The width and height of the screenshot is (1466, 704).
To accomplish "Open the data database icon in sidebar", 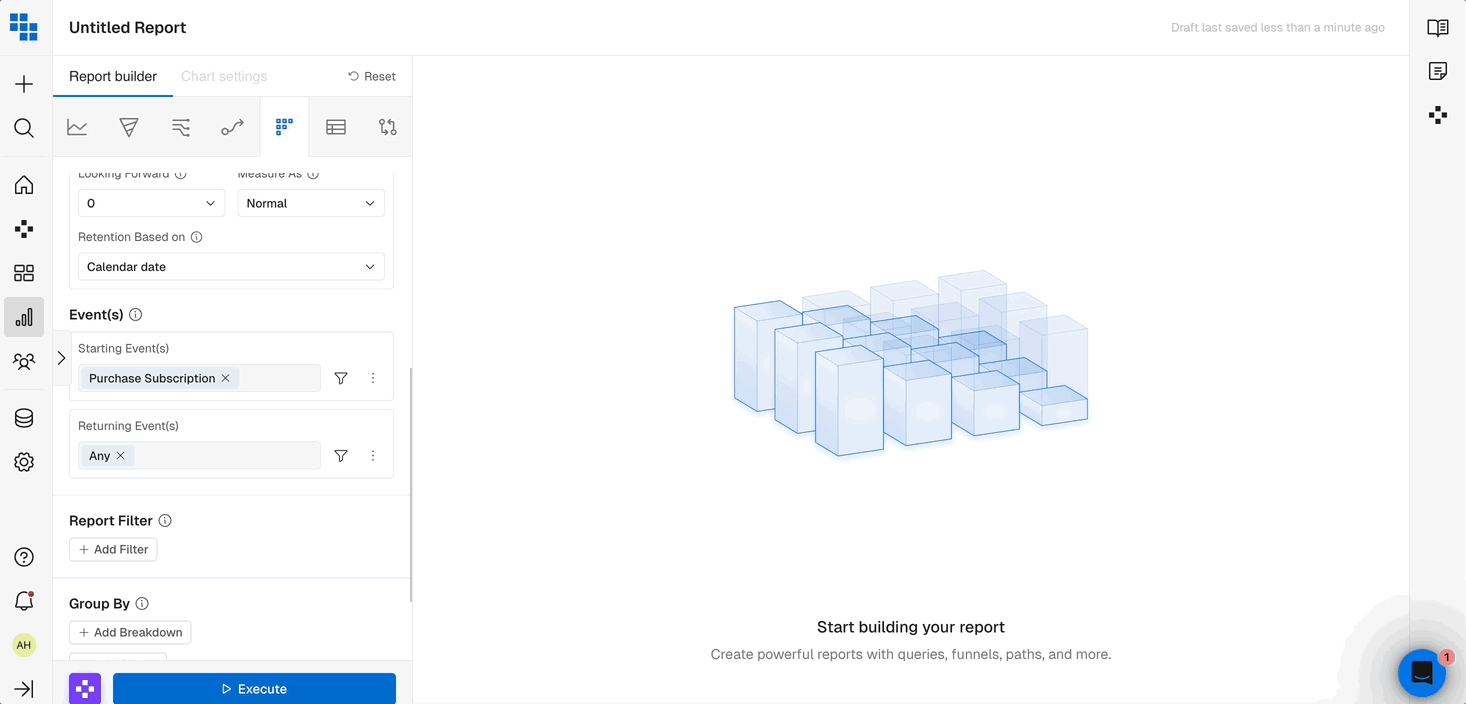I will [x=24, y=418].
